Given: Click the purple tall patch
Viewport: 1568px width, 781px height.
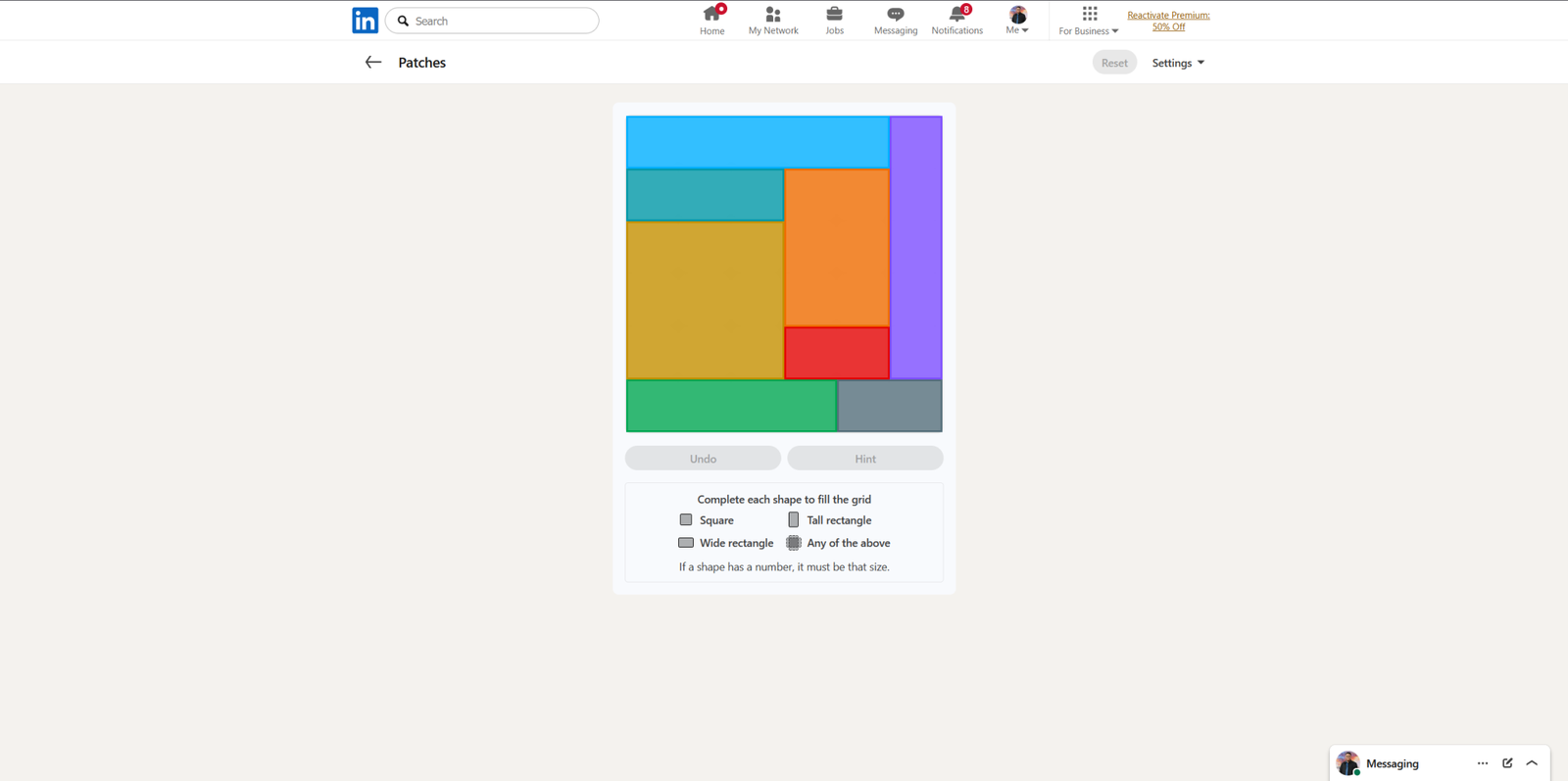Looking at the screenshot, I should 916,247.
